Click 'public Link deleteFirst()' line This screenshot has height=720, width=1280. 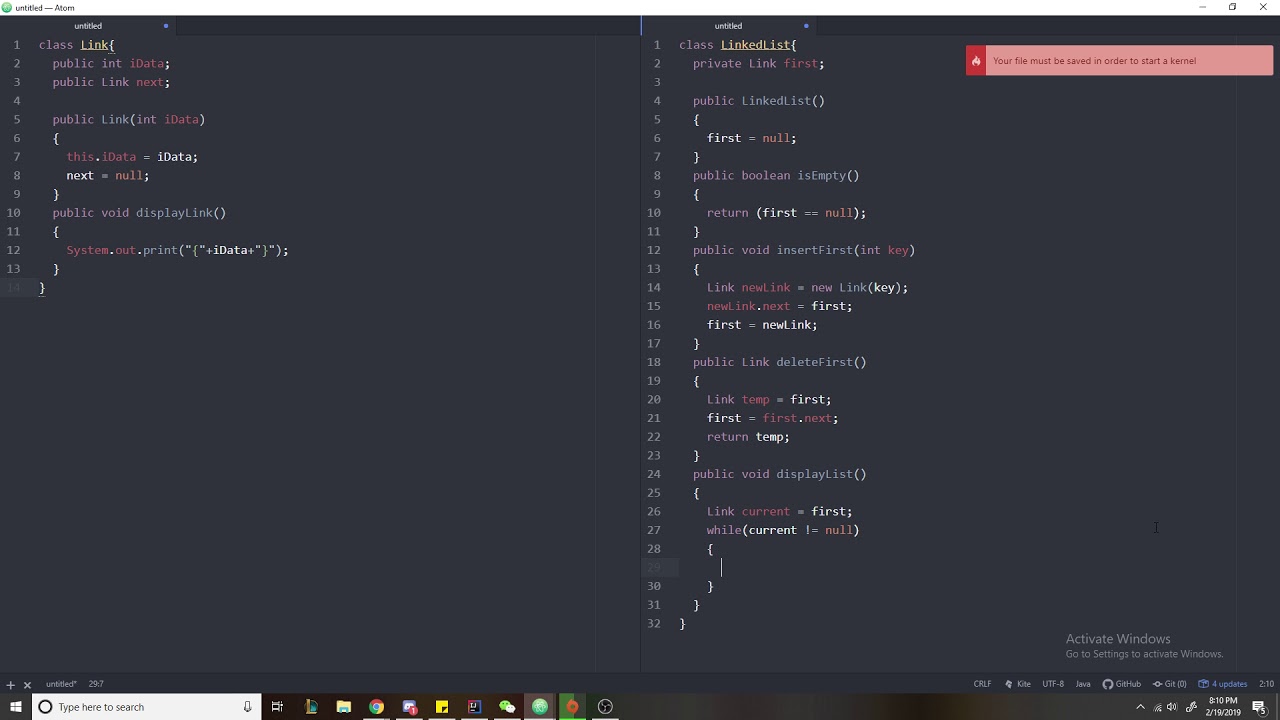780,362
